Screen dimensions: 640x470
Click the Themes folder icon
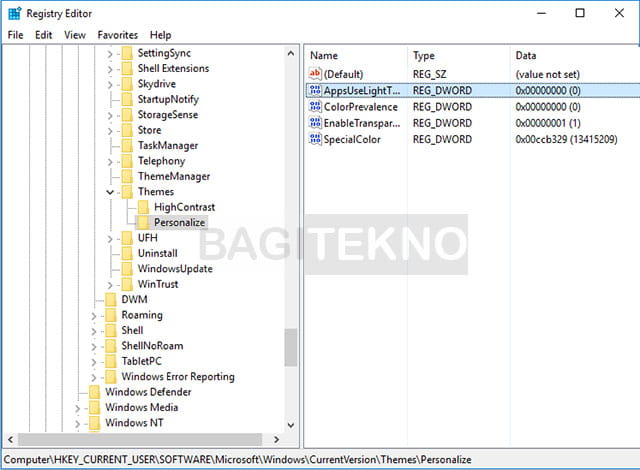[x=127, y=192]
